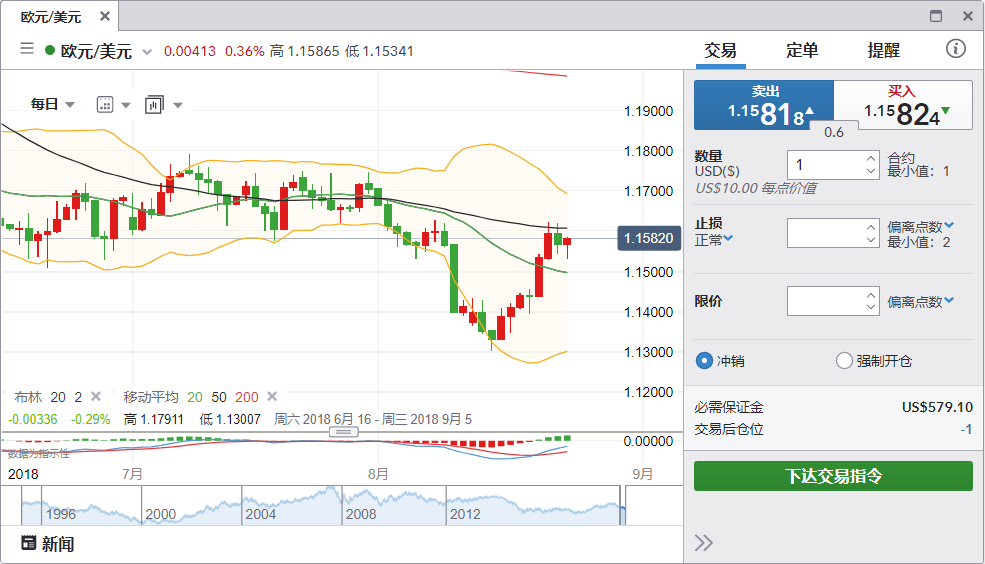Click the 买入 buy price button
Viewport: 985px width, 564px height.
coord(903,106)
